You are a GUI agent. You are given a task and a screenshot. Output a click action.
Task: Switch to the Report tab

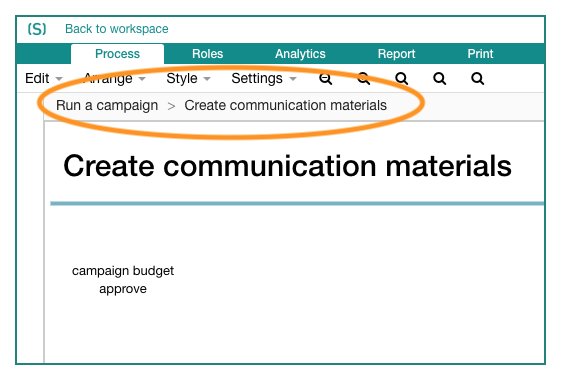(x=396, y=54)
